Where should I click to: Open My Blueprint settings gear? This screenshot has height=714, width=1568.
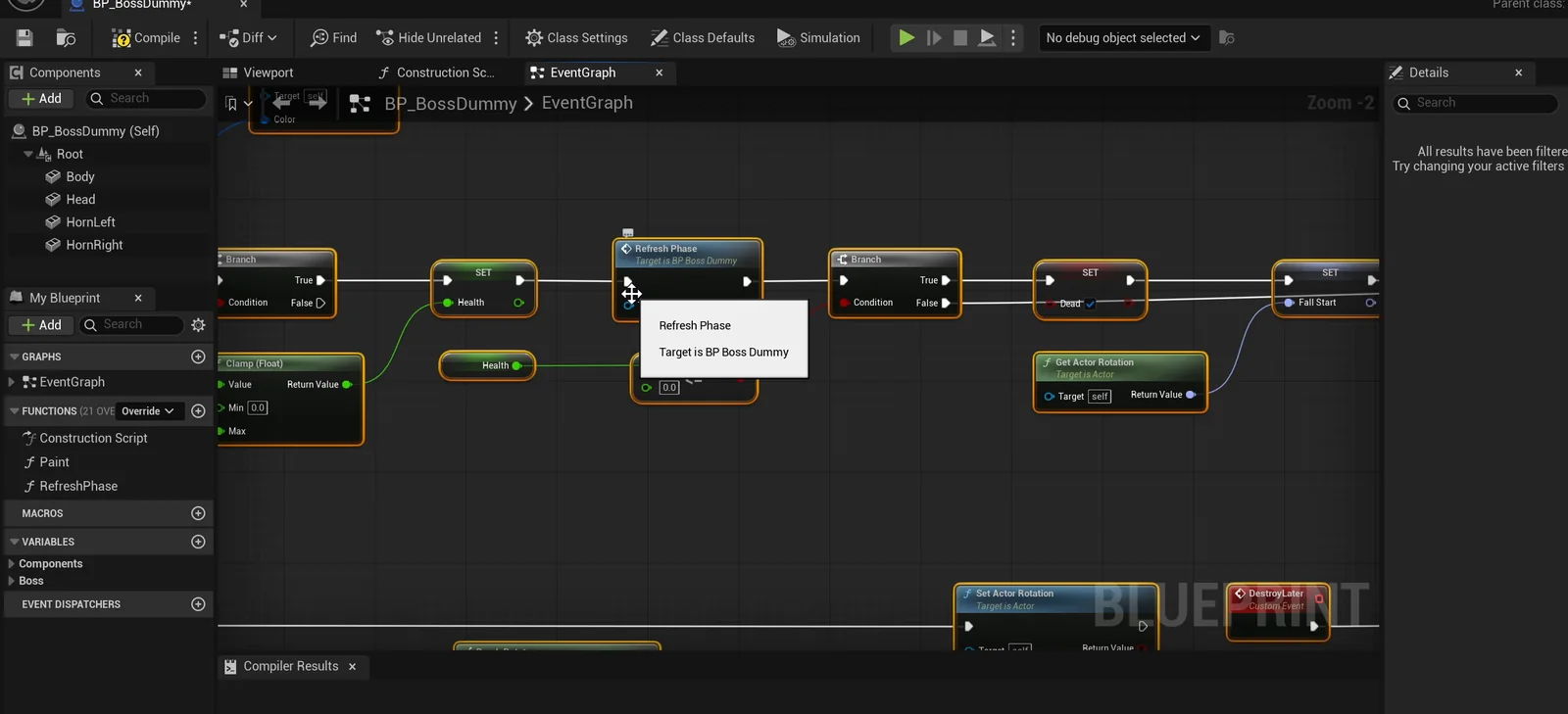pyautogui.click(x=199, y=325)
